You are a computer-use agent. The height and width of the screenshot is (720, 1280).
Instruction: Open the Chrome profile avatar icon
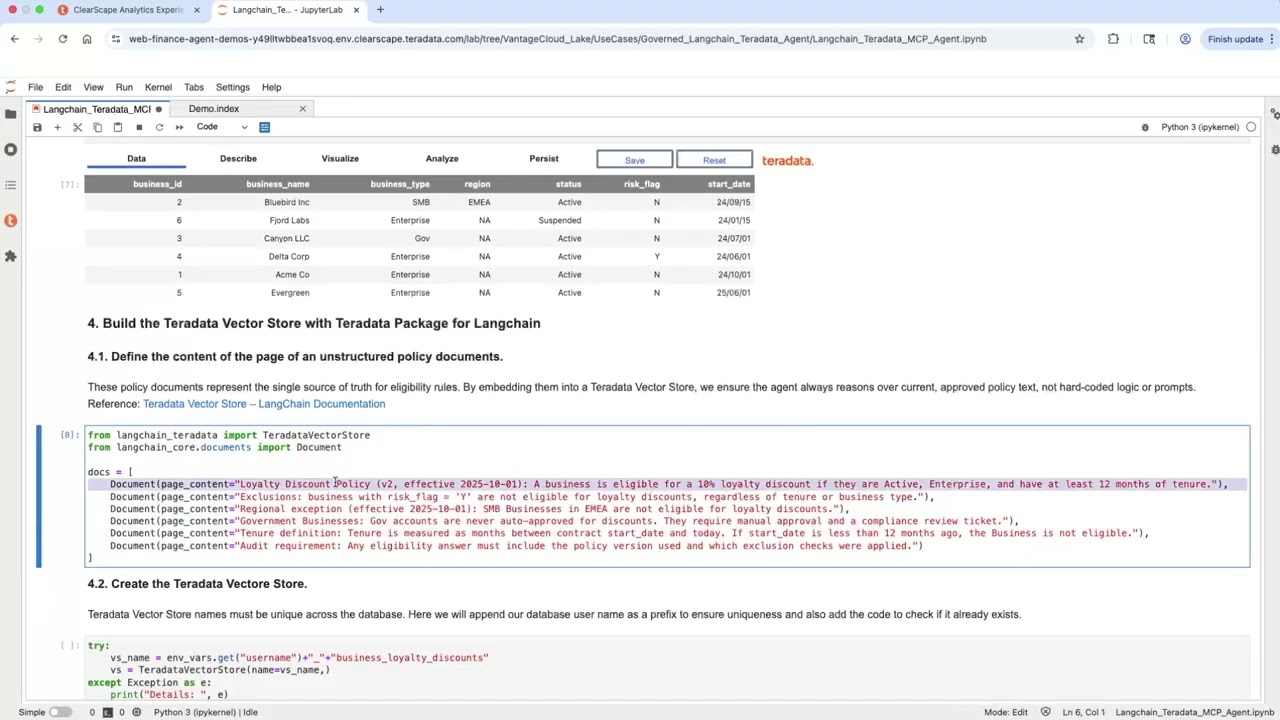pyautogui.click(x=1185, y=39)
